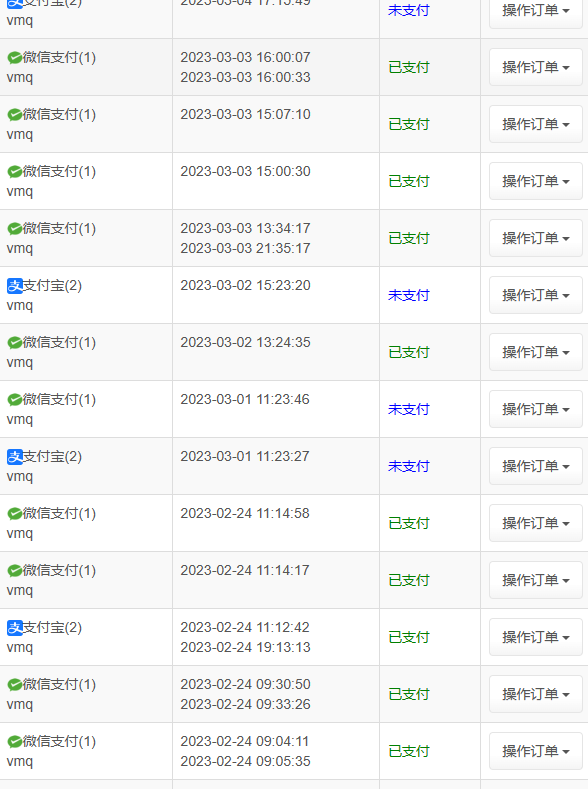The width and height of the screenshot is (588, 789).
Task: Select the 2023-03-03 15:00:30 timestamp cell
Action: coord(276,181)
